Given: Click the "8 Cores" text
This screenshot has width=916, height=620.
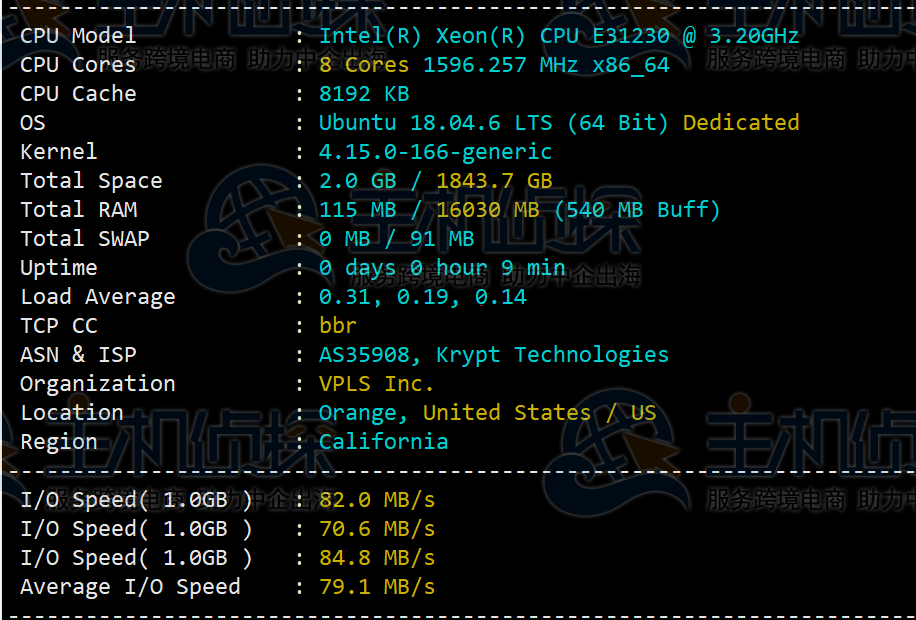Looking at the screenshot, I should 364,65.
